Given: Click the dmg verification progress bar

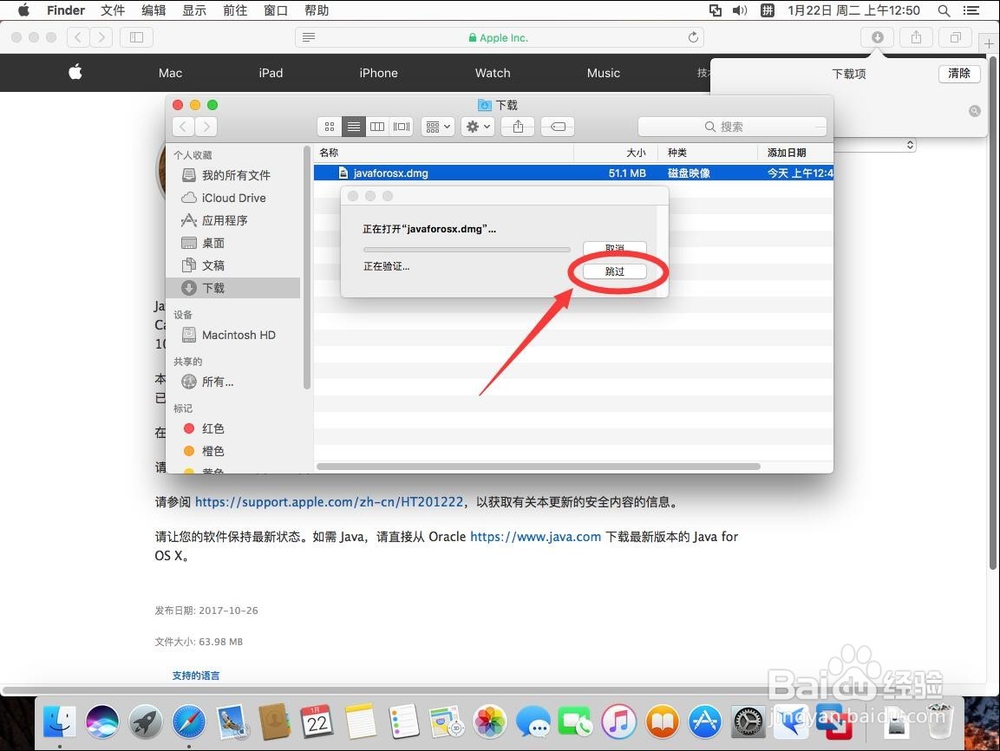Looking at the screenshot, I should [466, 249].
